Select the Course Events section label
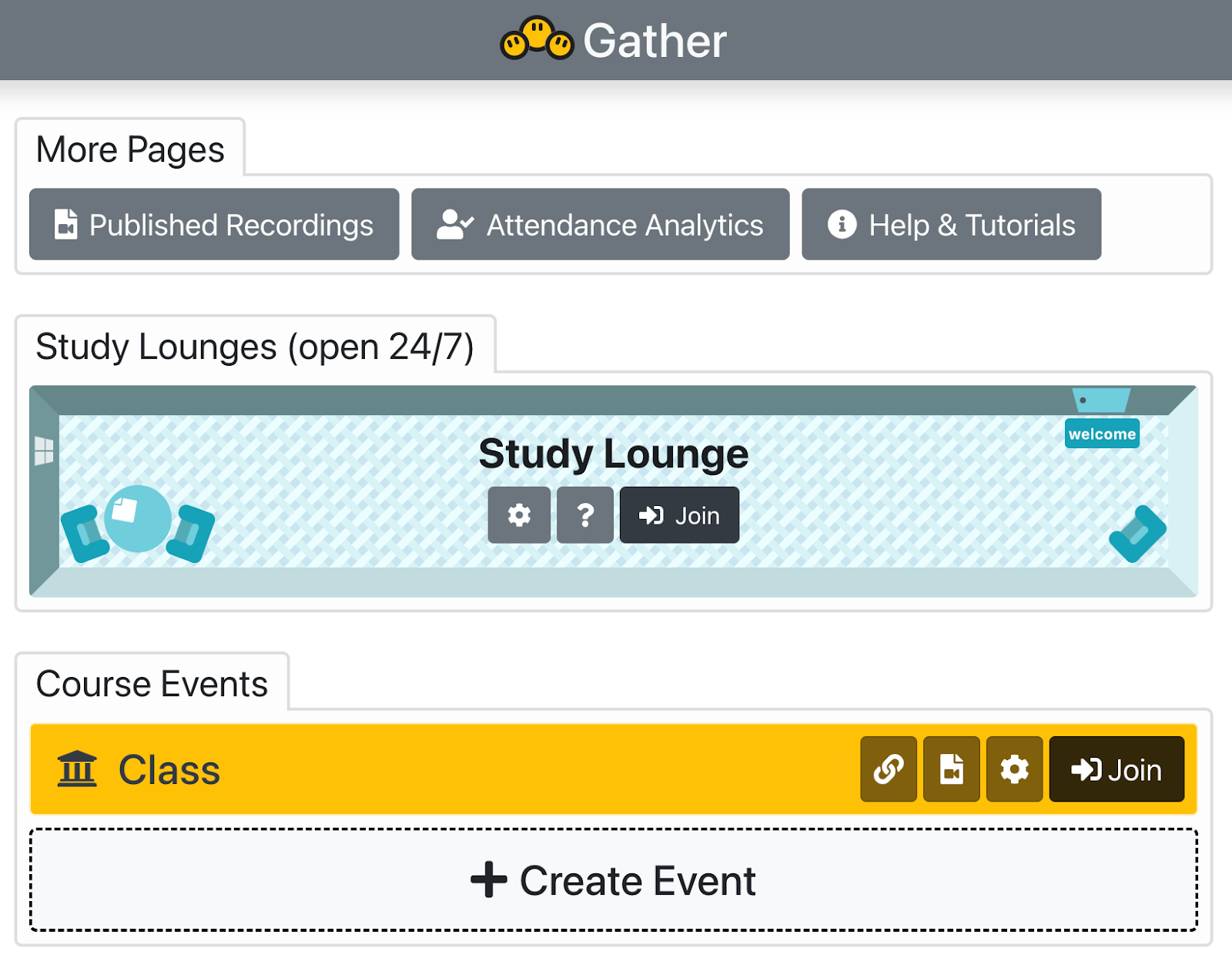This screenshot has width=1232, height=958. coord(152,682)
